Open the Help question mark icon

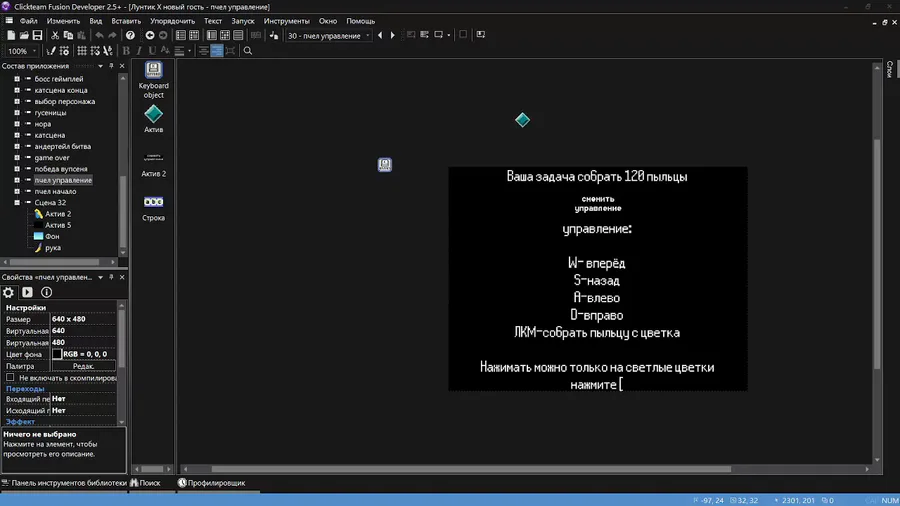pyautogui.click(x=130, y=36)
